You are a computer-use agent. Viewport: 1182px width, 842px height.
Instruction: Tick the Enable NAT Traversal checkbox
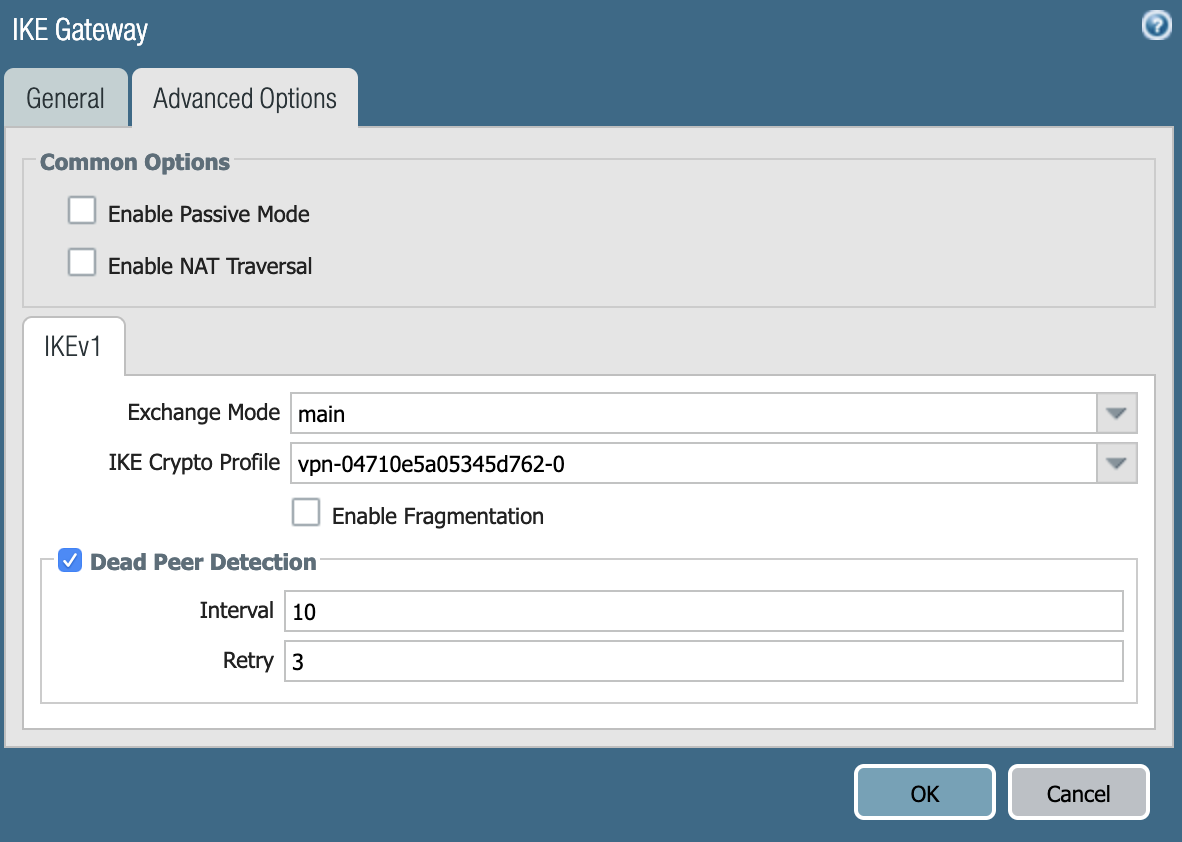tap(82, 263)
